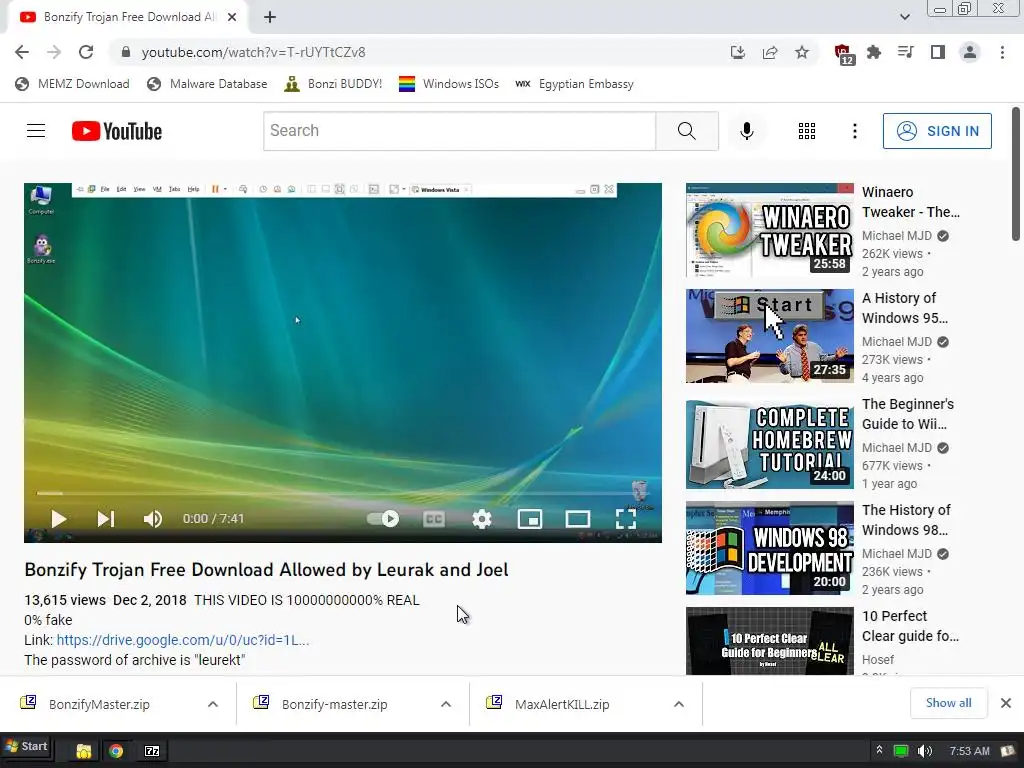The image size is (1024, 768).
Task: Switch to theater mode
Action: pos(577,519)
